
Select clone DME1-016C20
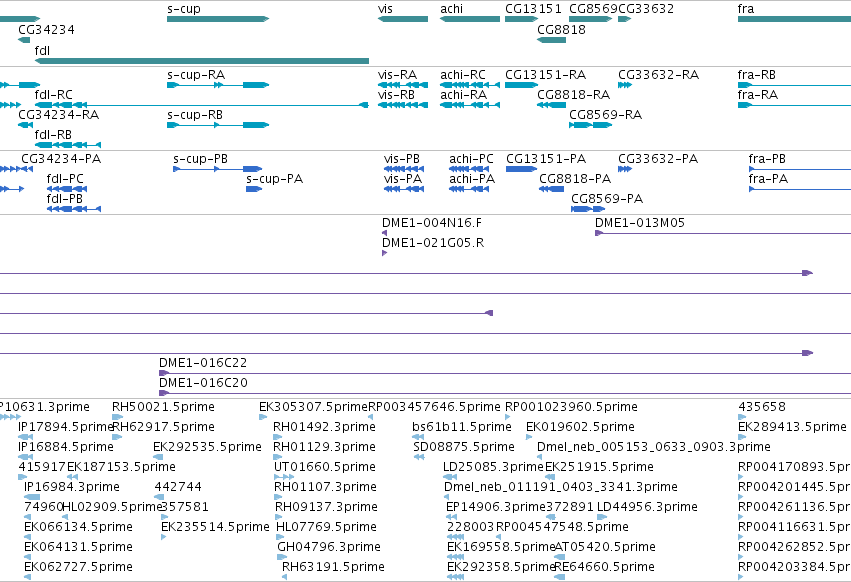[x=505, y=393]
